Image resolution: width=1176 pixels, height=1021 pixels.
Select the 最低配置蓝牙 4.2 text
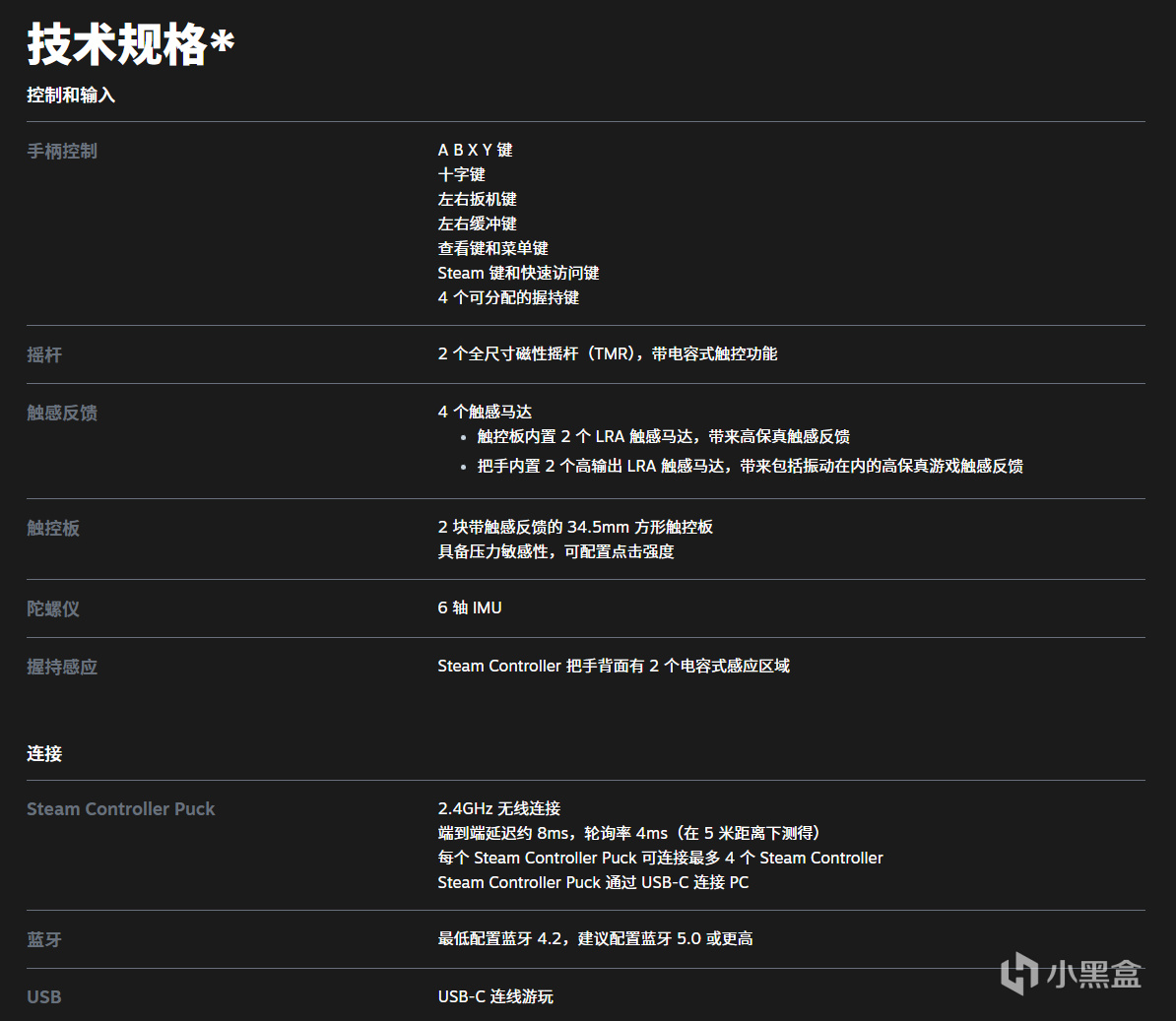[x=596, y=938]
